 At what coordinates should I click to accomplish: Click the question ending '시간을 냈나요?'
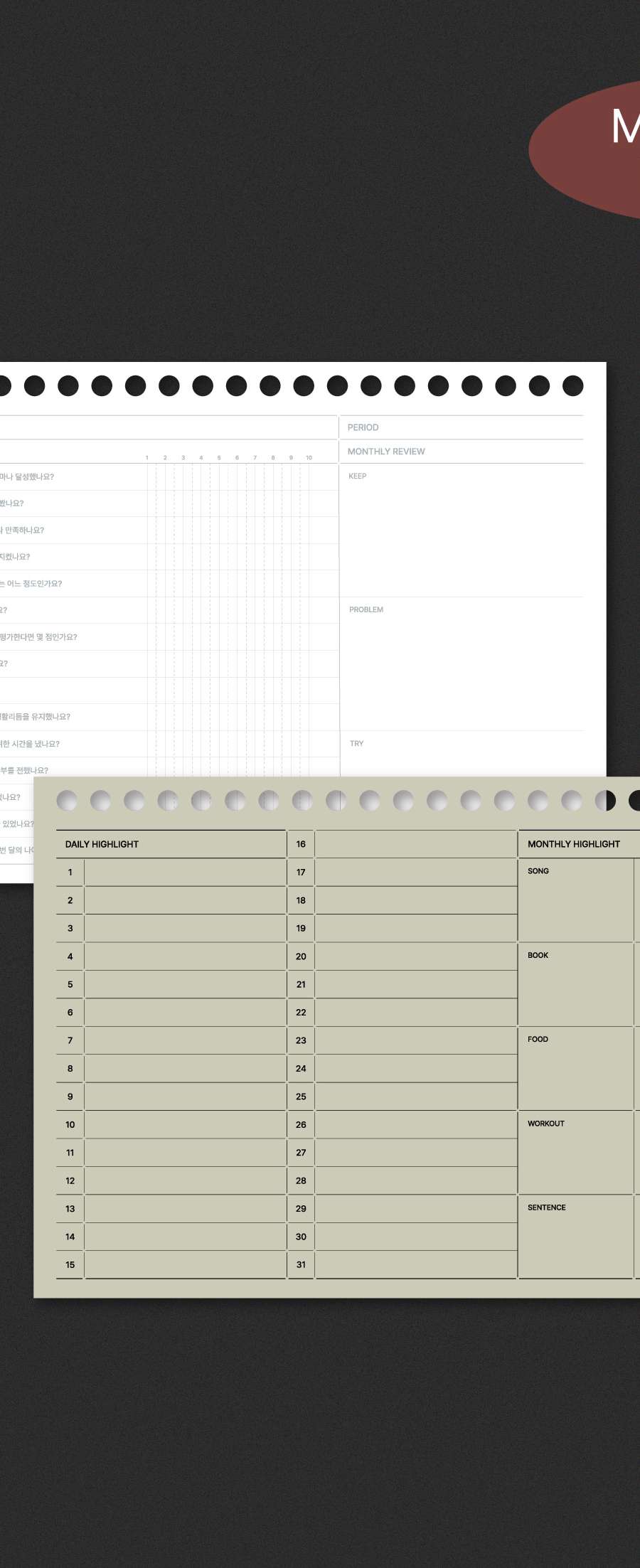(x=30, y=744)
